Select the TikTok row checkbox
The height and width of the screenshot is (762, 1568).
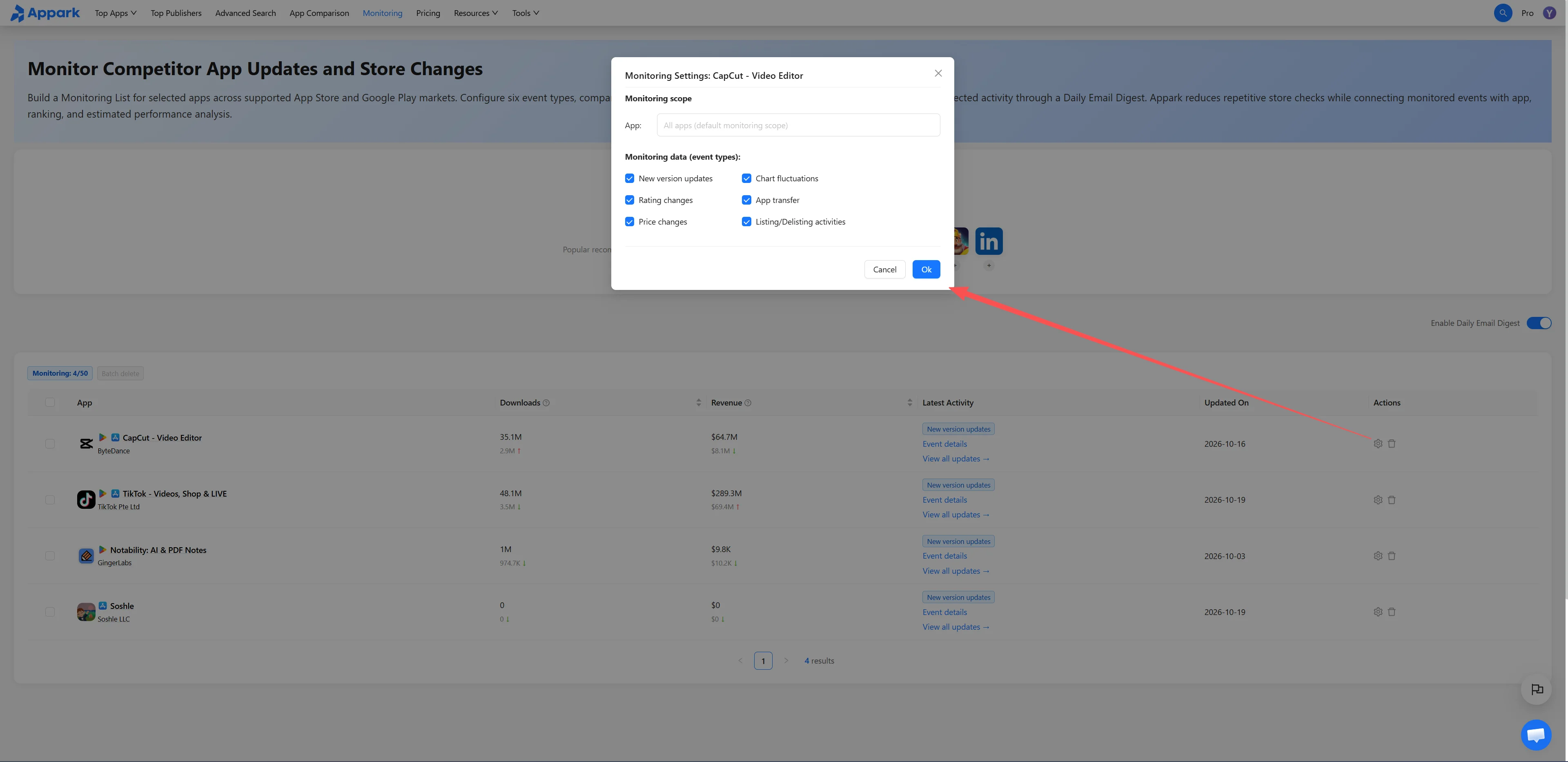[50, 500]
